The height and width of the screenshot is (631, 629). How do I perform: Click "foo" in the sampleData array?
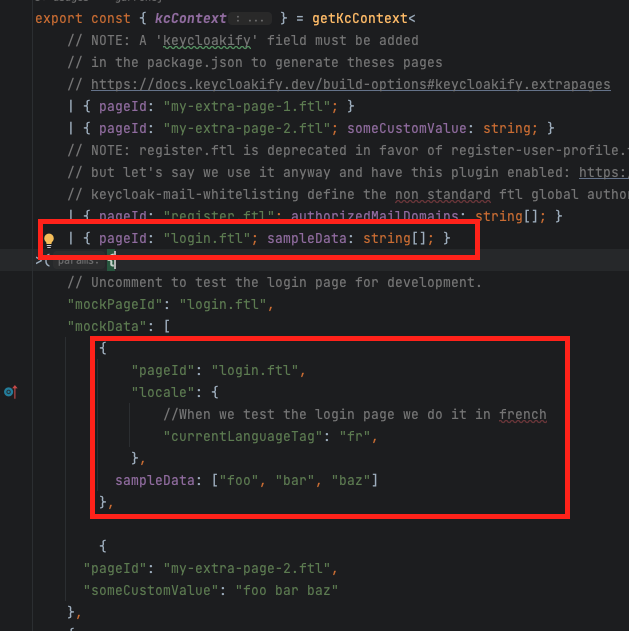coord(239,480)
